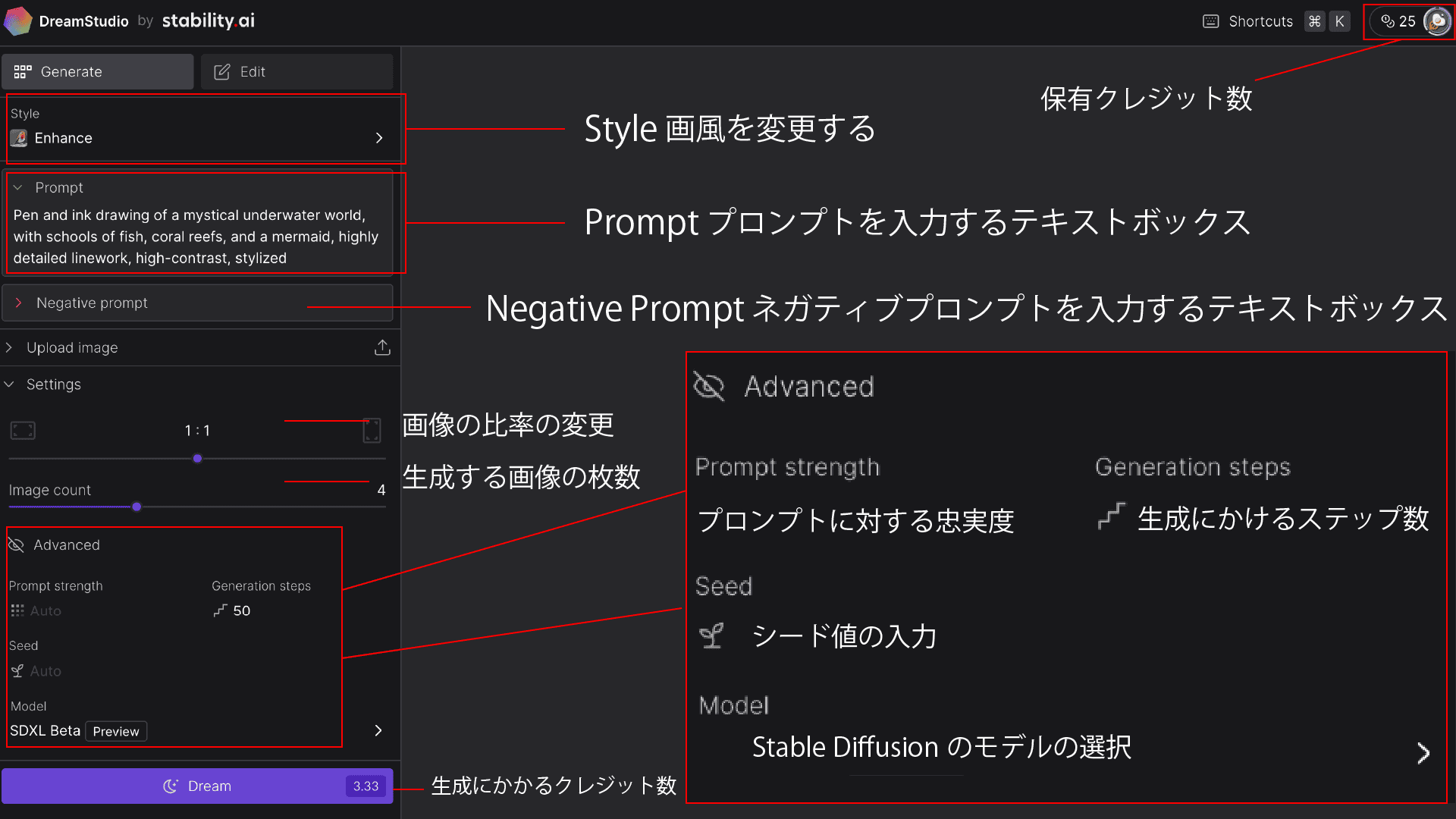This screenshot has width=1456, height=819.
Task: Click the Image count slider handle
Action: 136,507
